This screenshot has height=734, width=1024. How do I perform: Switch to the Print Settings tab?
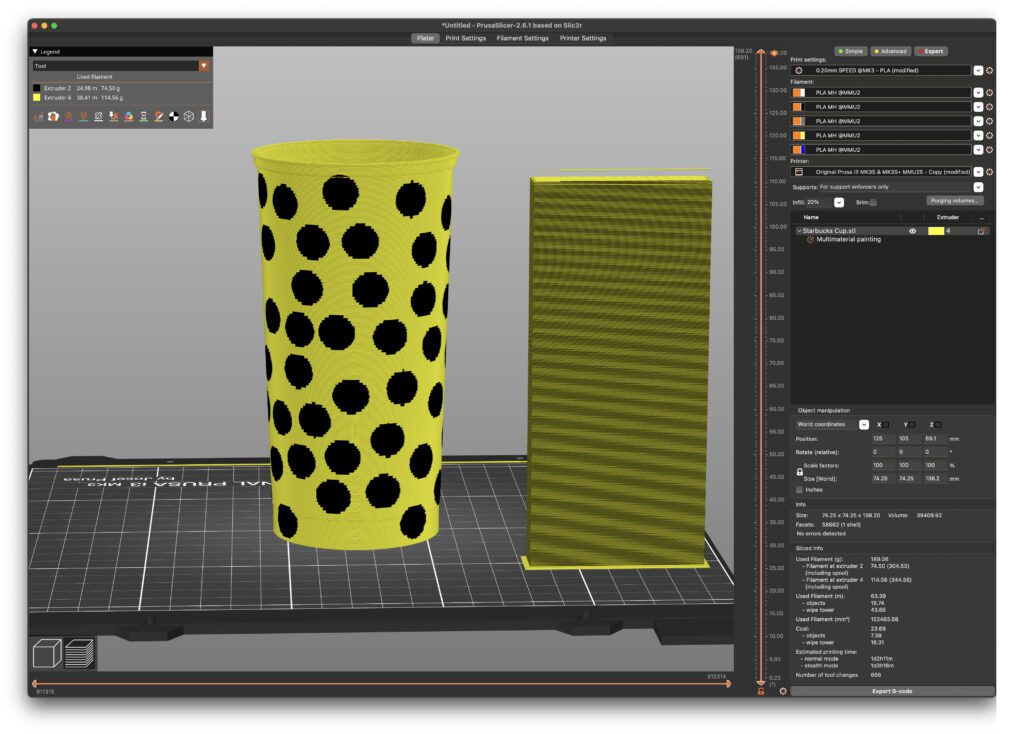pos(465,38)
